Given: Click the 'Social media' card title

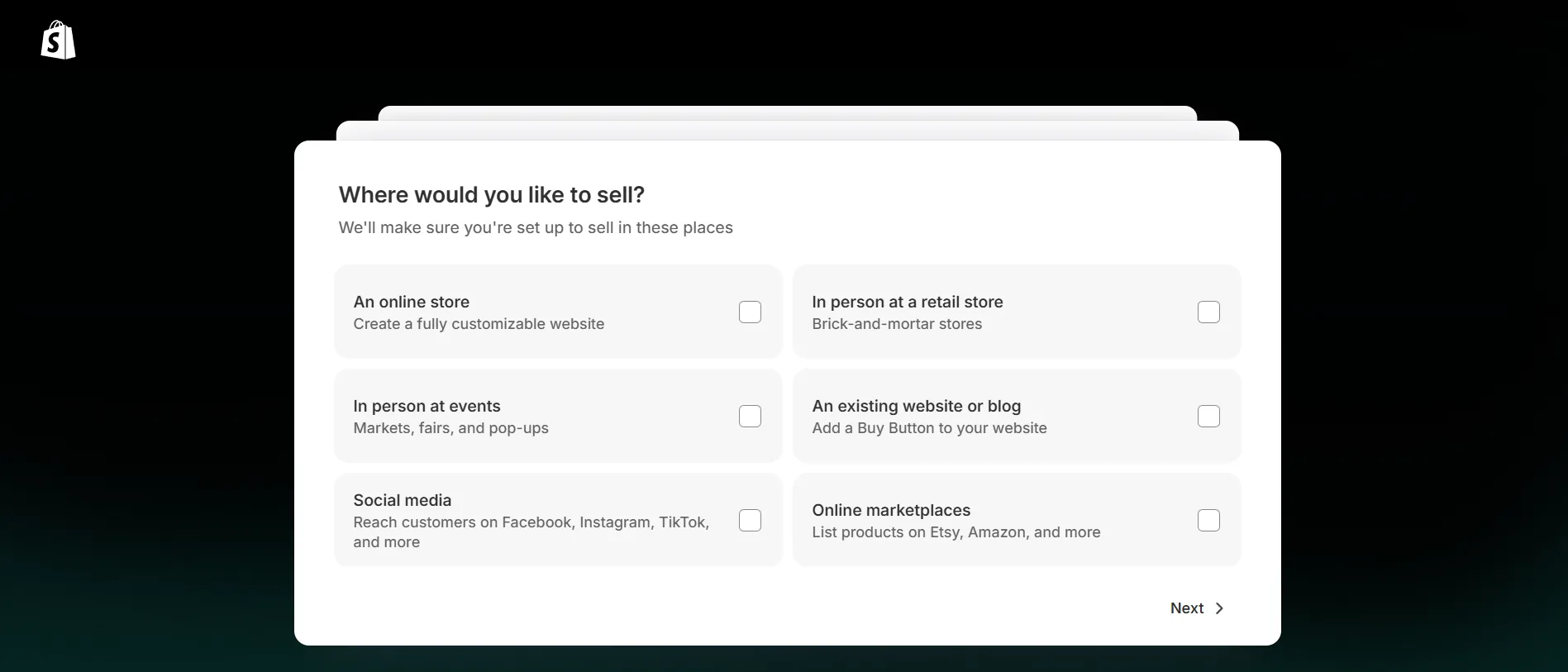Looking at the screenshot, I should pyautogui.click(x=403, y=500).
